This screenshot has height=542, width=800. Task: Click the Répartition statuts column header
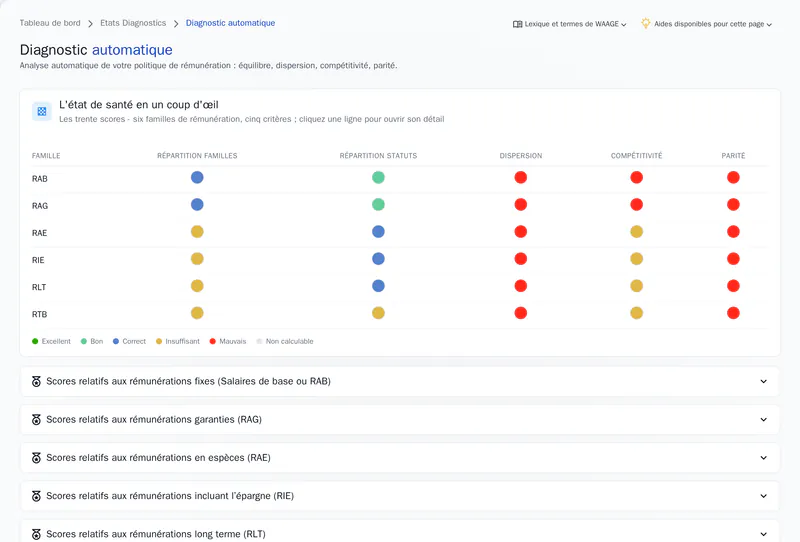(x=378, y=156)
